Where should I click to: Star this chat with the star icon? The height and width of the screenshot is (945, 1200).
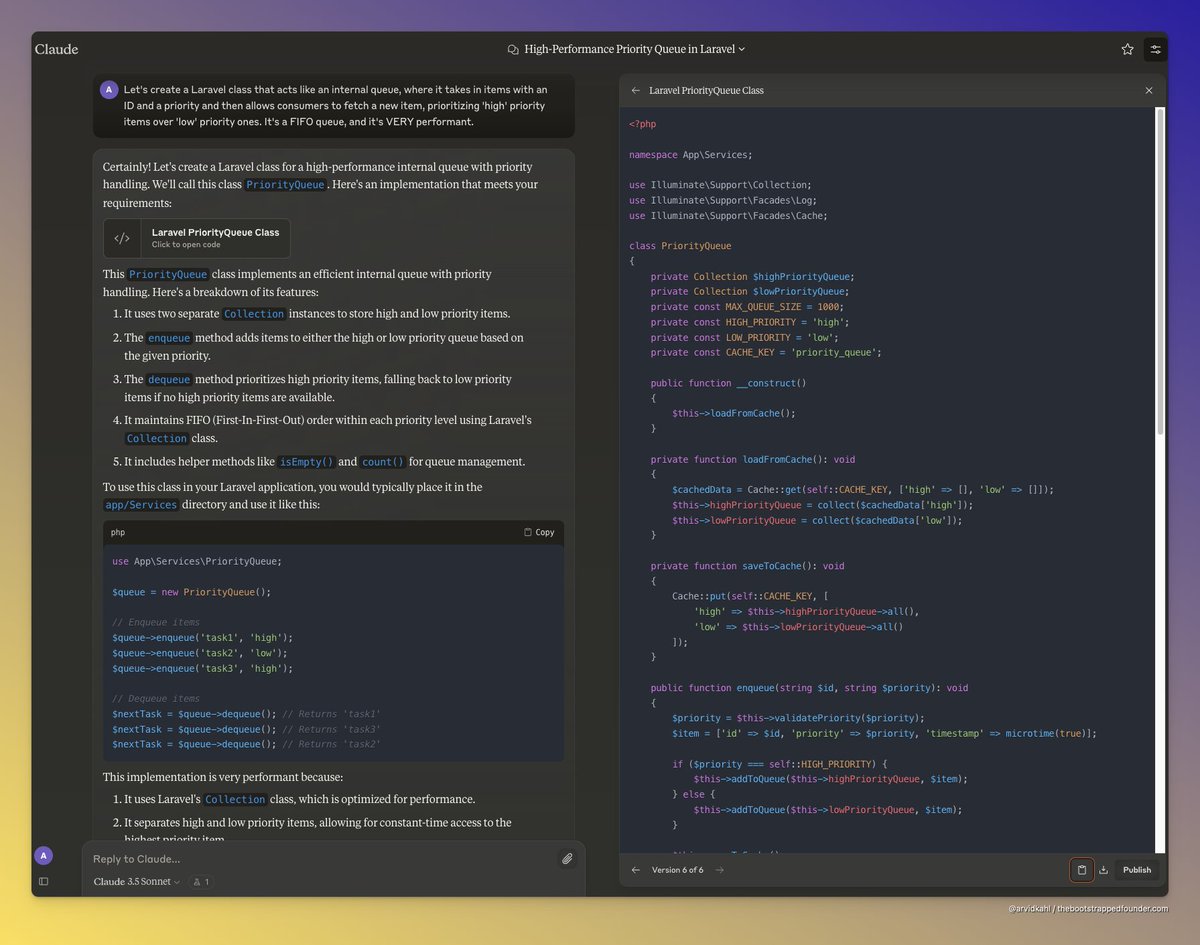pyautogui.click(x=1128, y=49)
